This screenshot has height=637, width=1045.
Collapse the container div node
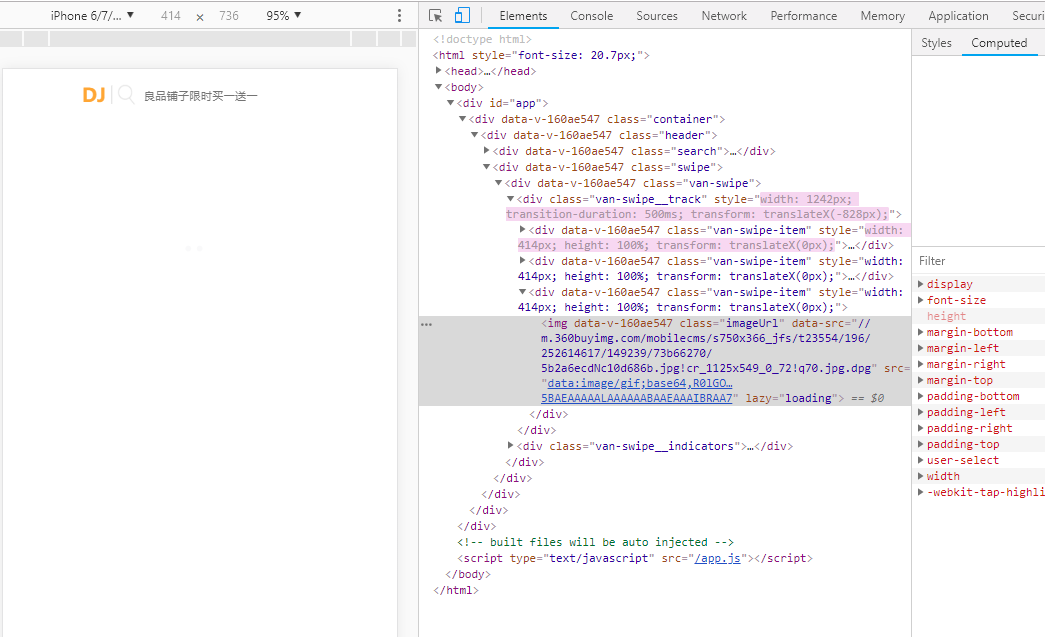pos(463,119)
